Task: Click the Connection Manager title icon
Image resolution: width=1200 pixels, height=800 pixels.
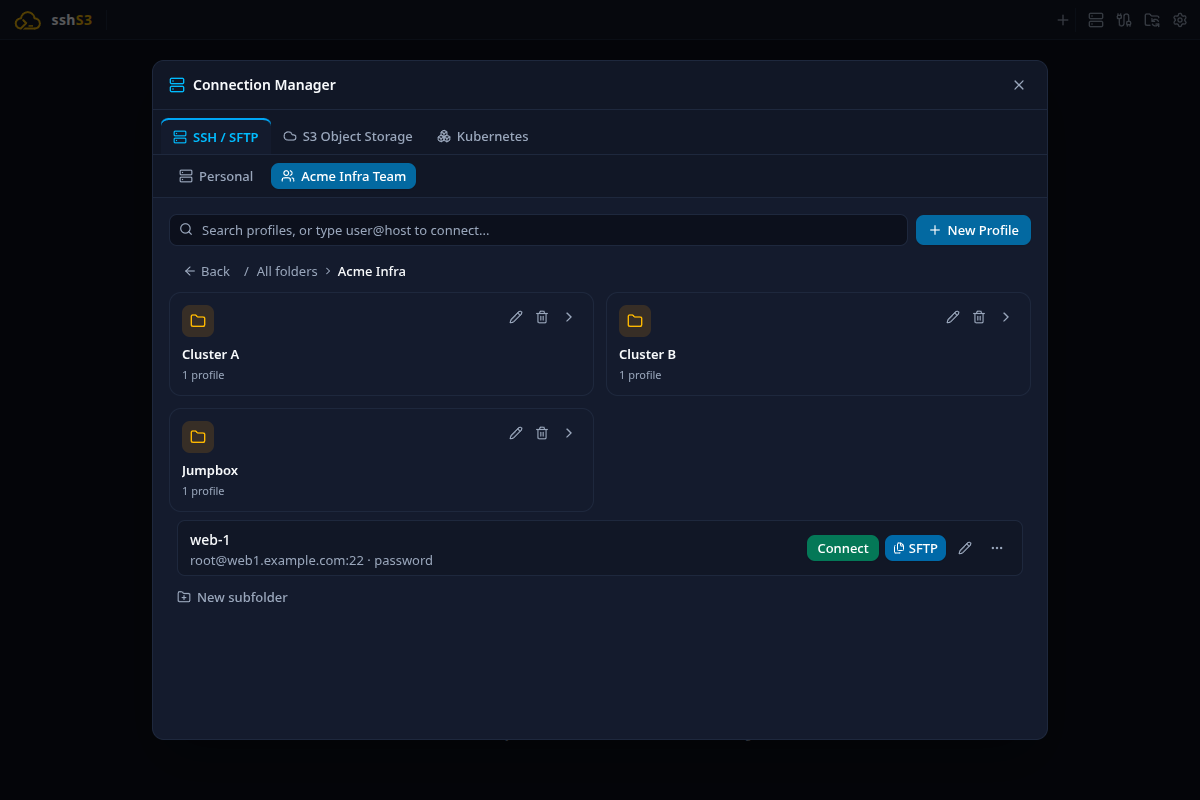Action: (177, 85)
